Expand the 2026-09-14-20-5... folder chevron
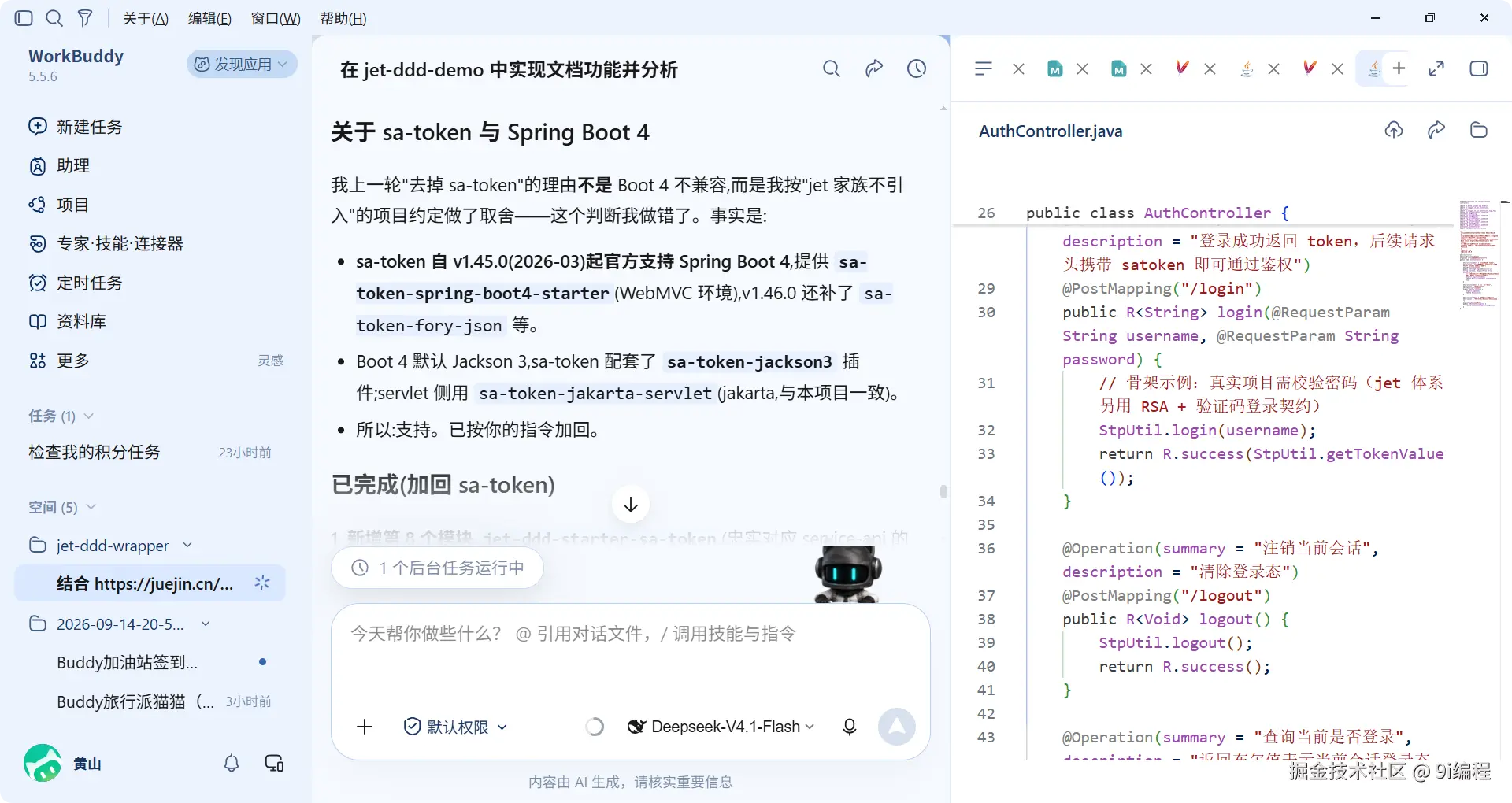Image resolution: width=1512 pixels, height=803 pixels. (x=206, y=624)
